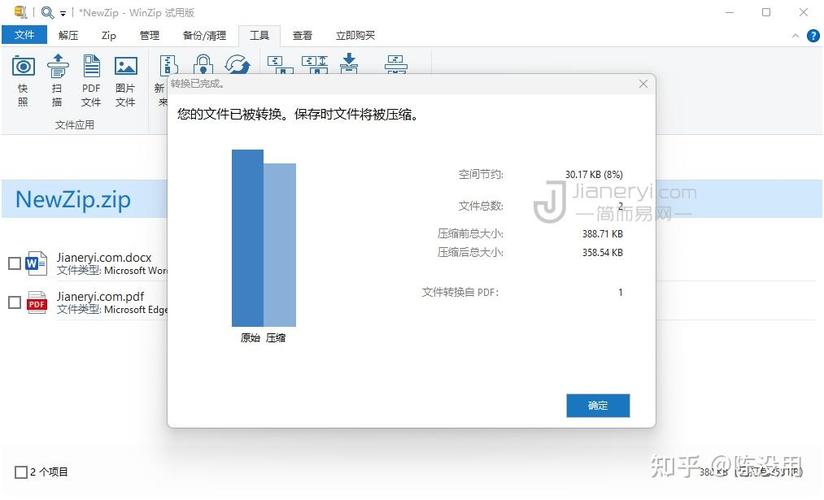Maximize the WinZip window
This screenshot has height=500, width=824.
point(766,12)
